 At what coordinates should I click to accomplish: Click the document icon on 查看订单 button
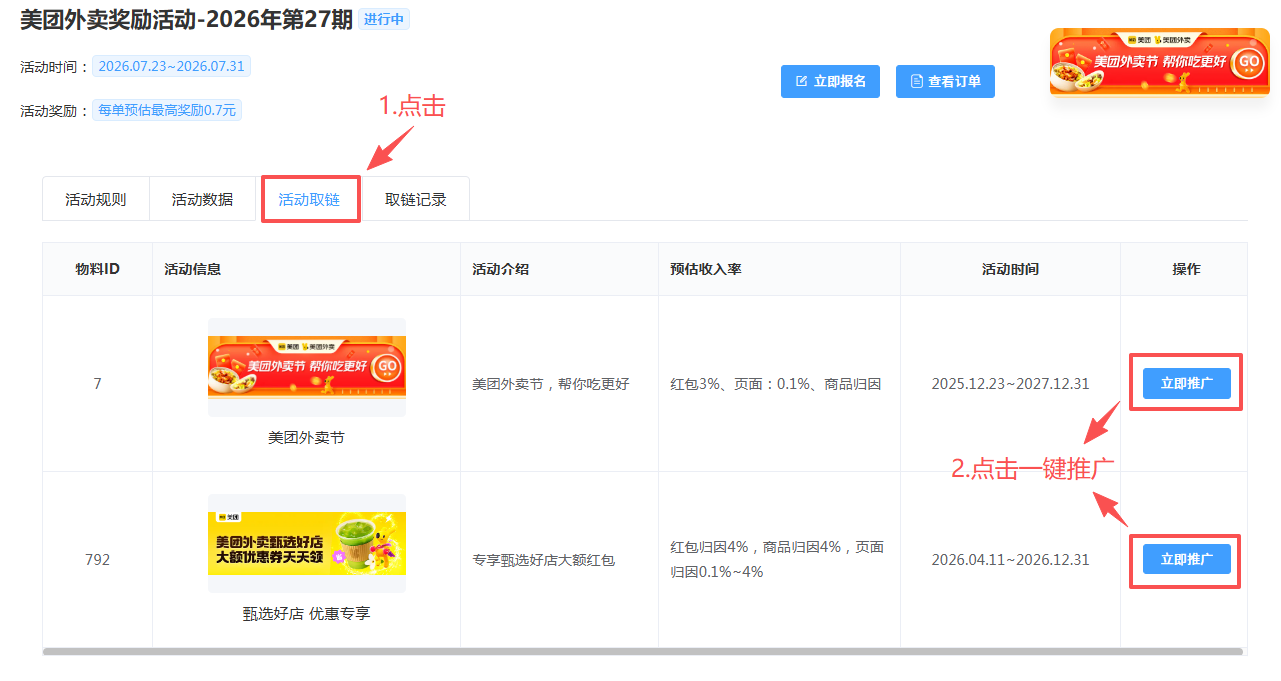[916, 81]
